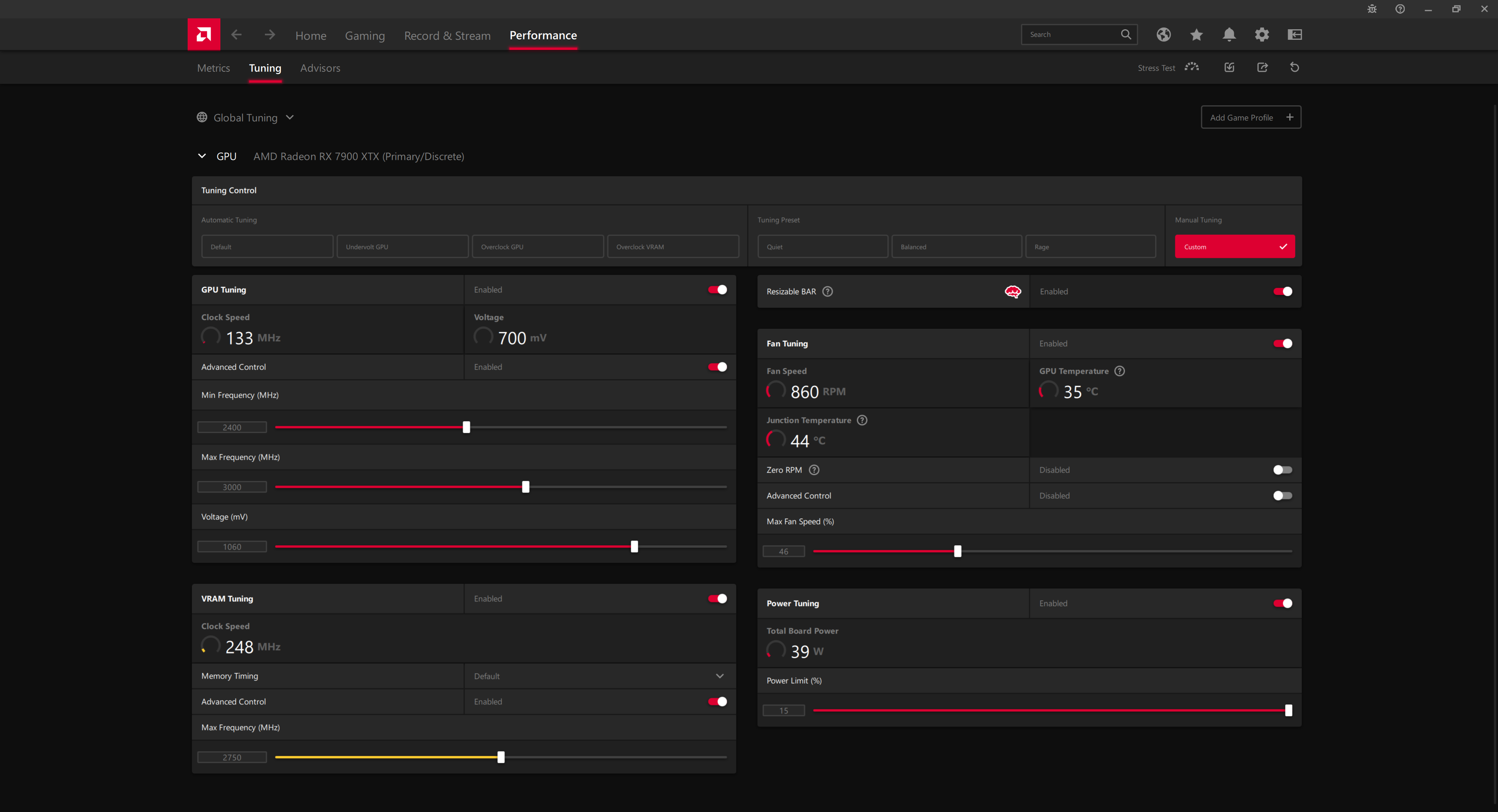Viewport: 1498px width, 812px height.
Task: Click the export profile icon
Action: pos(1262,67)
